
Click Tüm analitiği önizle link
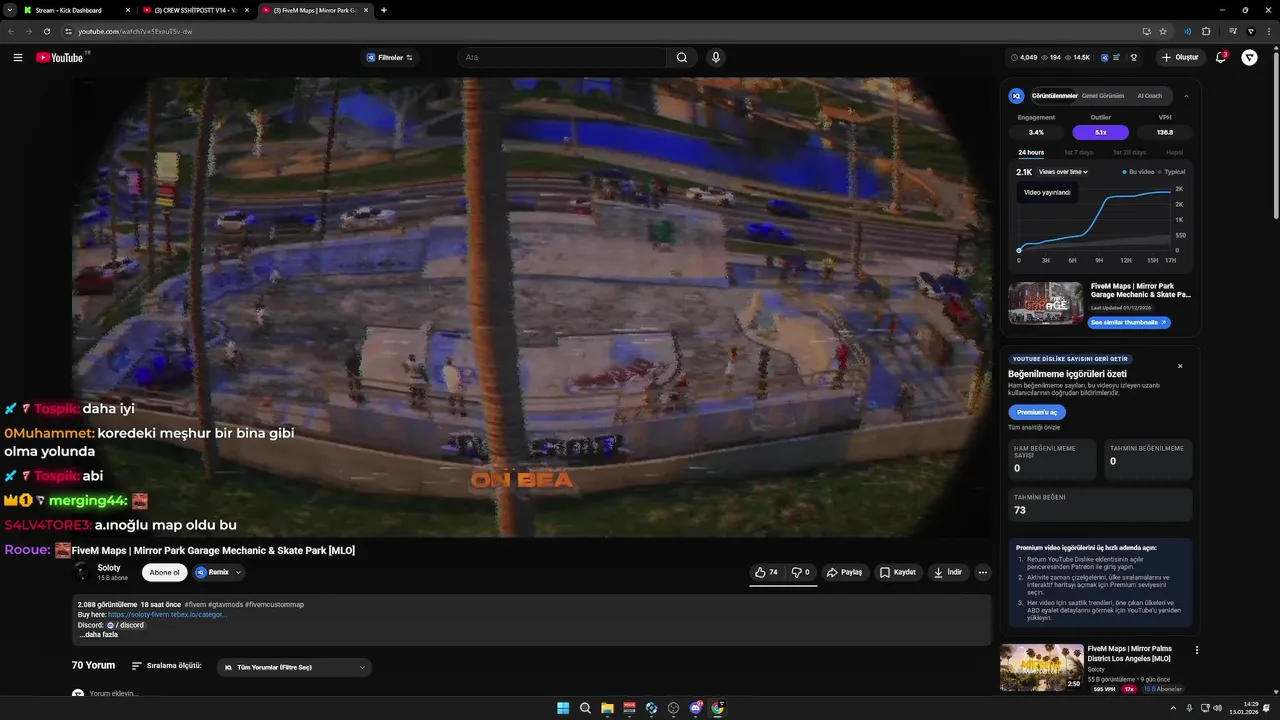1034,428
